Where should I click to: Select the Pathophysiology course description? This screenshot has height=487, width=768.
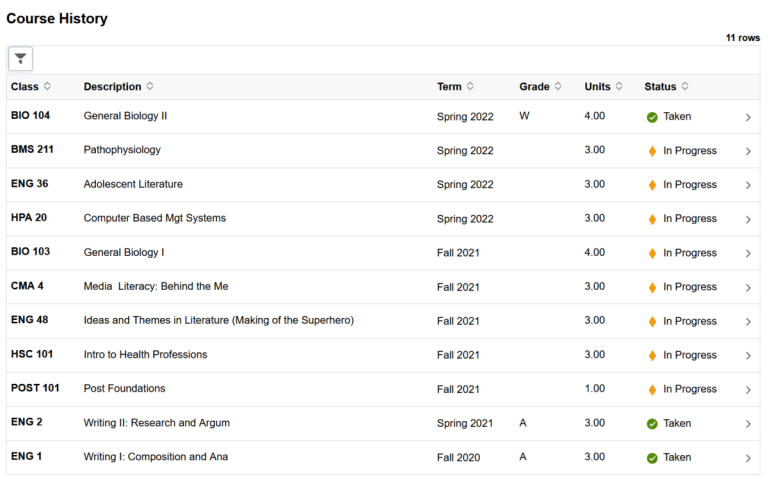(x=122, y=150)
